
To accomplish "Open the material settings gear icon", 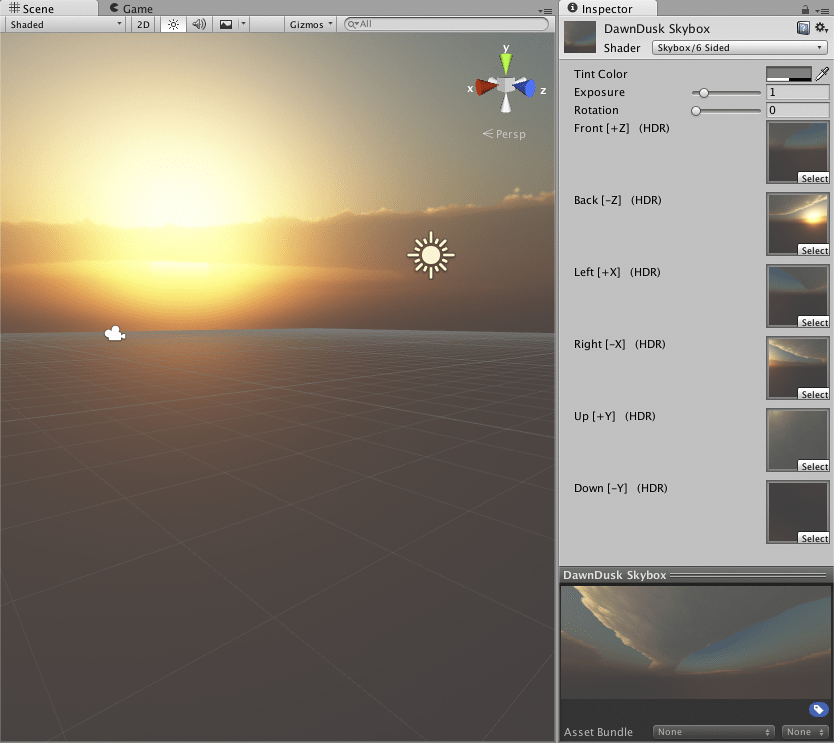I will coord(822,28).
